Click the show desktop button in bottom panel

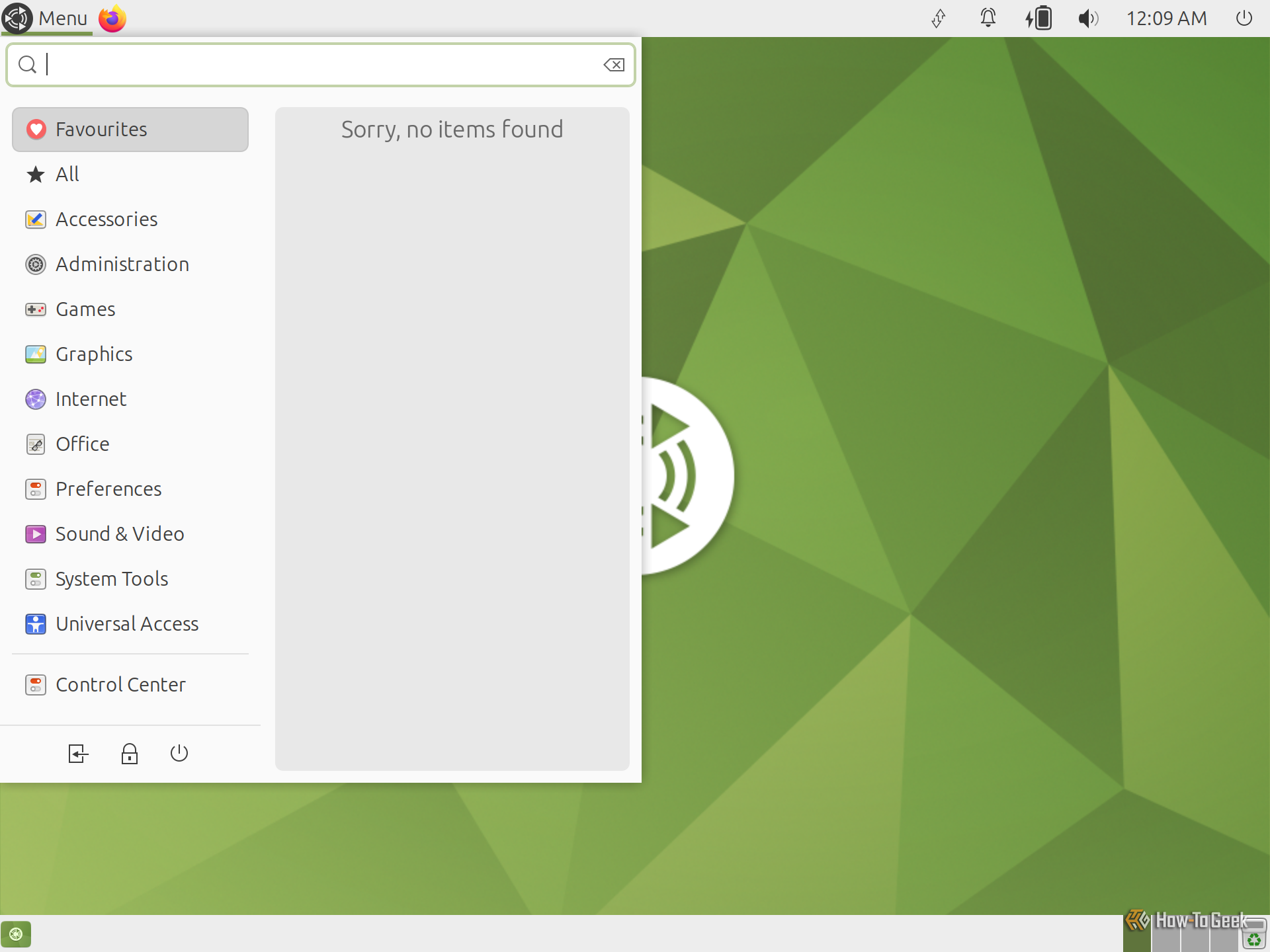point(16,934)
